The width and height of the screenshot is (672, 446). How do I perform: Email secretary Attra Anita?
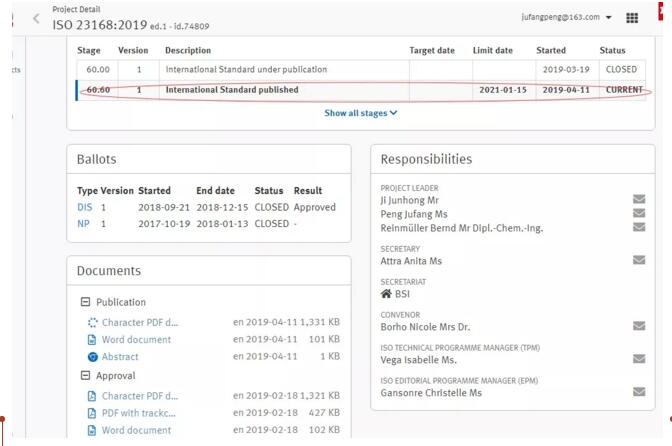coord(639,261)
